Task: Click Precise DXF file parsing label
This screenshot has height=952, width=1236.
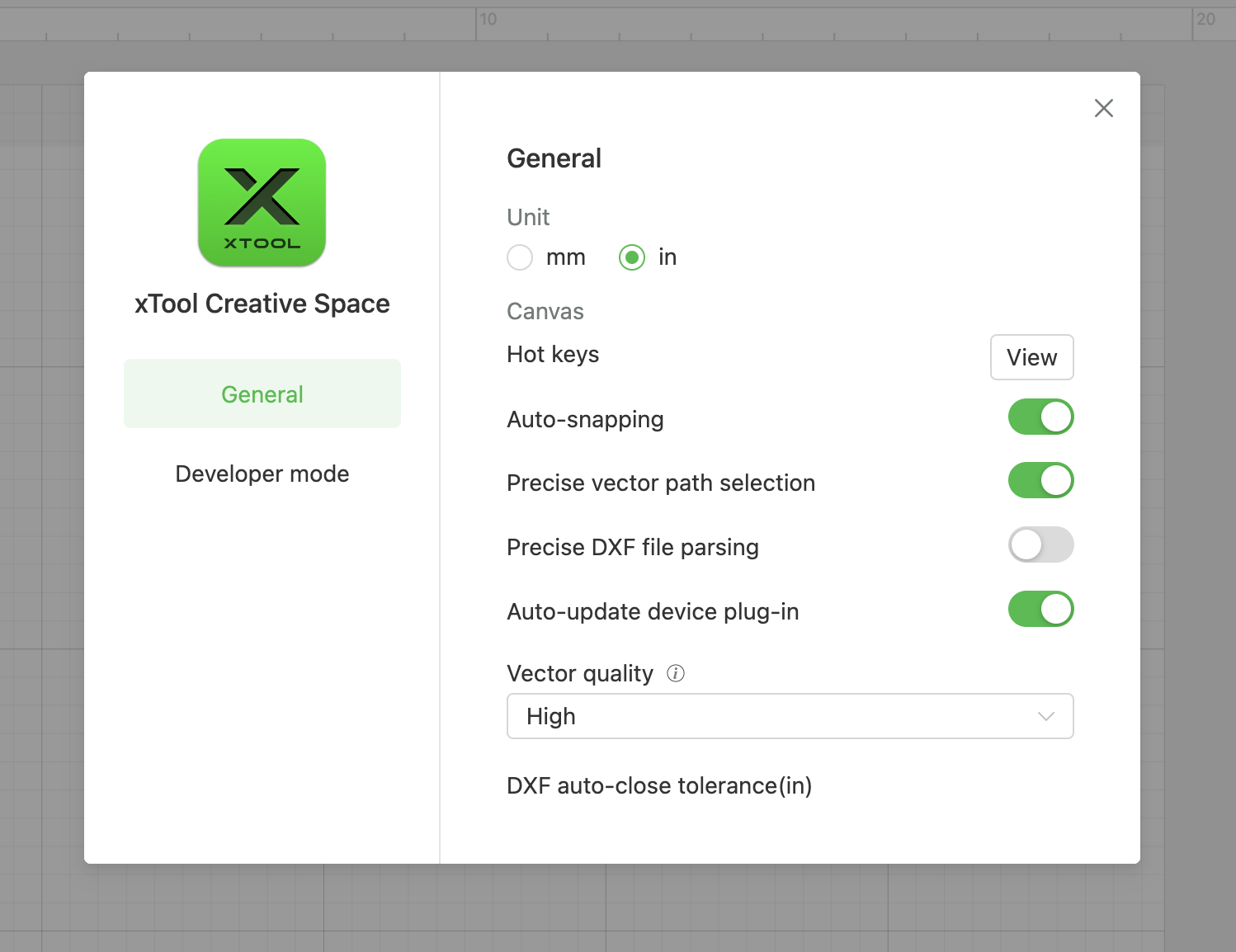Action: (633, 547)
